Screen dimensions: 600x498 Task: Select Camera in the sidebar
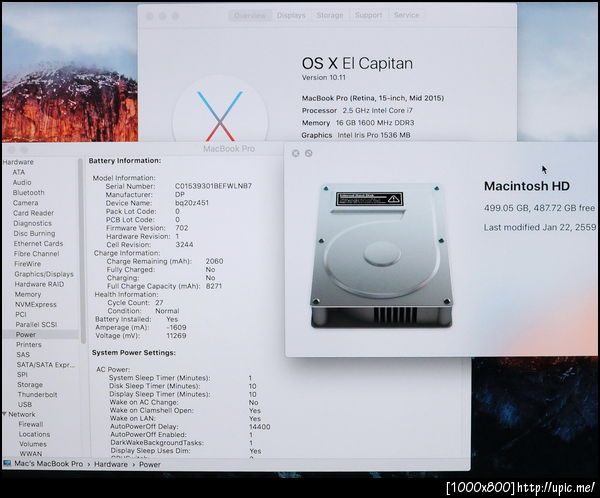tap(25, 203)
